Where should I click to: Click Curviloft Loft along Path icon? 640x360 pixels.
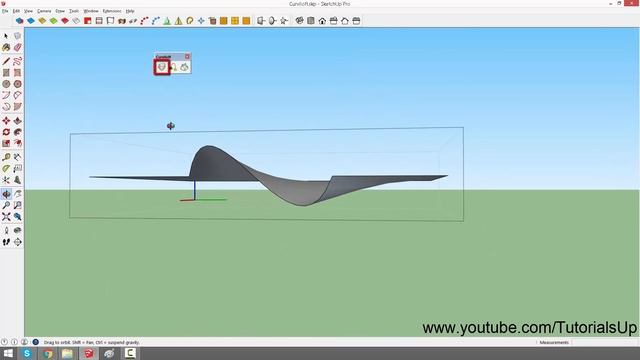(174, 67)
